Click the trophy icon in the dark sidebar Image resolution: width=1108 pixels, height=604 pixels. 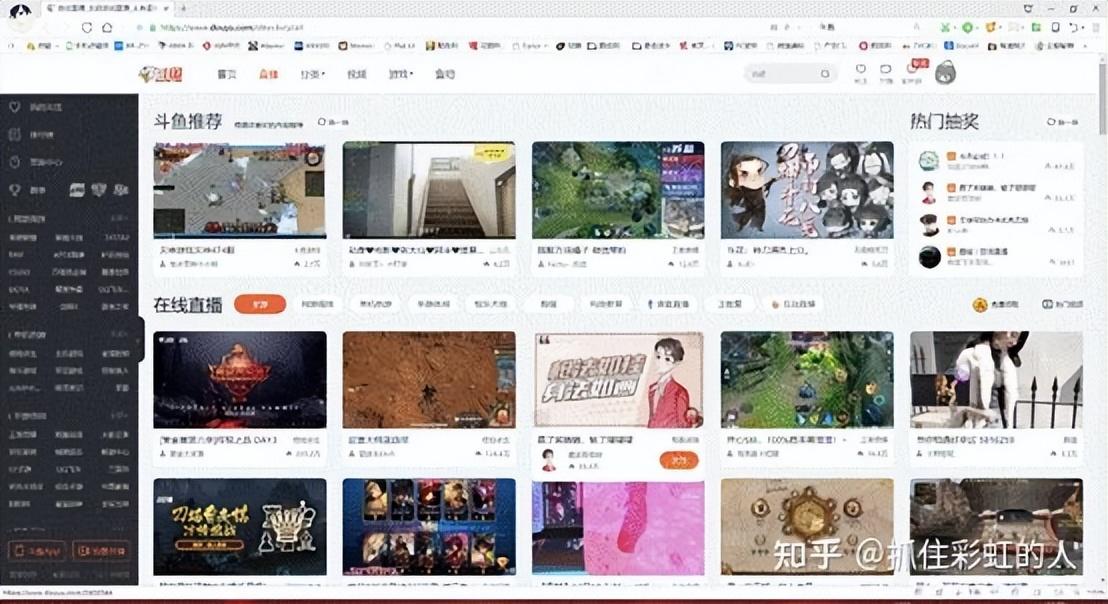pyautogui.click(x=14, y=190)
